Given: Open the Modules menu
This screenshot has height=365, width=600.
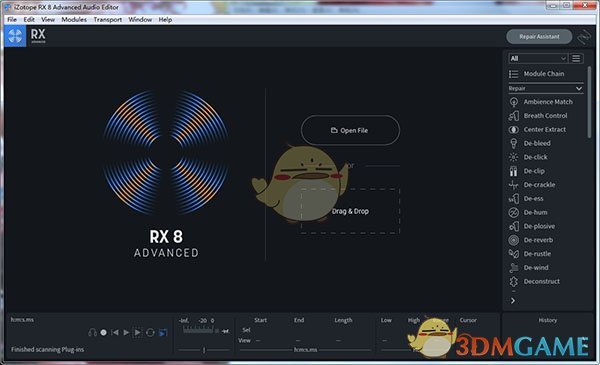Looking at the screenshot, I should tap(74, 20).
